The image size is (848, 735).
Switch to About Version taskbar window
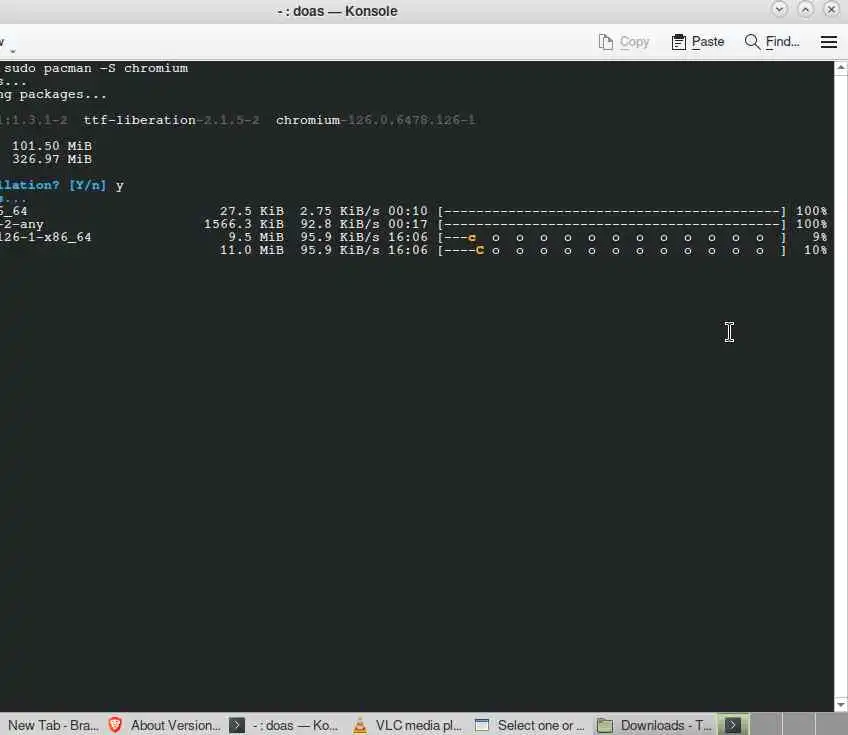tap(175, 725)
